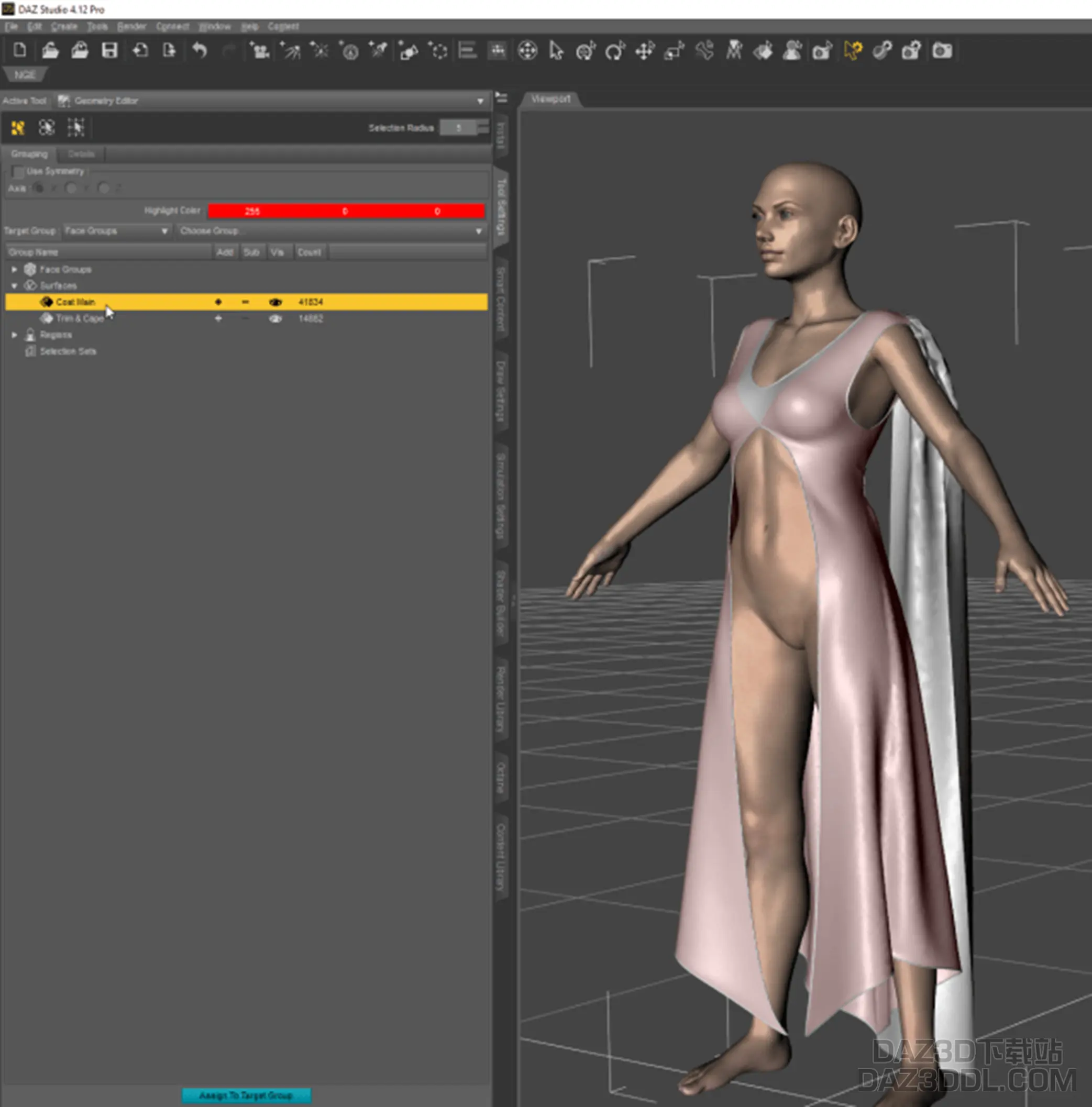
Task: Select the Translate move tool
Action: 645,51
